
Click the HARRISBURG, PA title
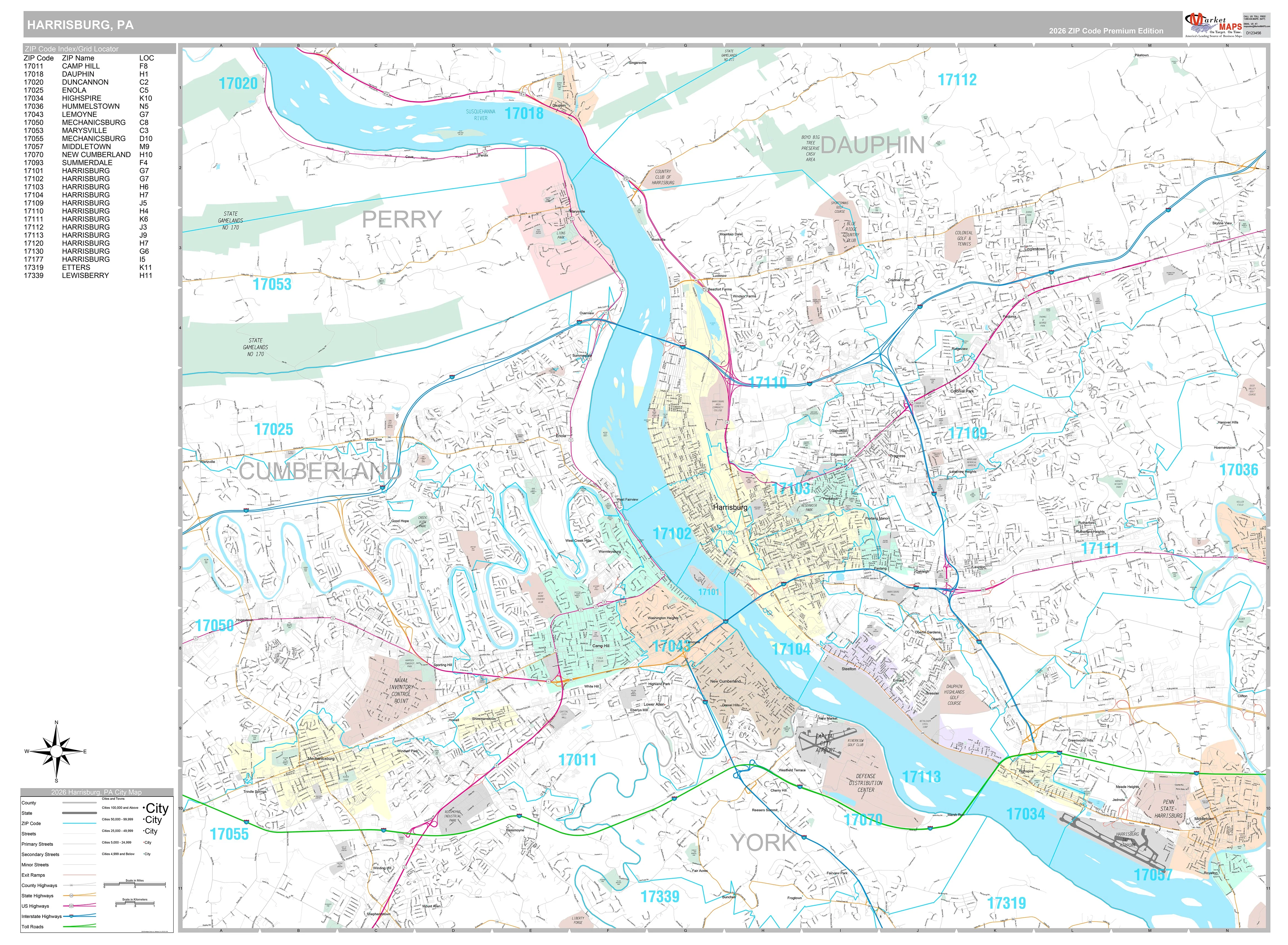tap(80, 25)
